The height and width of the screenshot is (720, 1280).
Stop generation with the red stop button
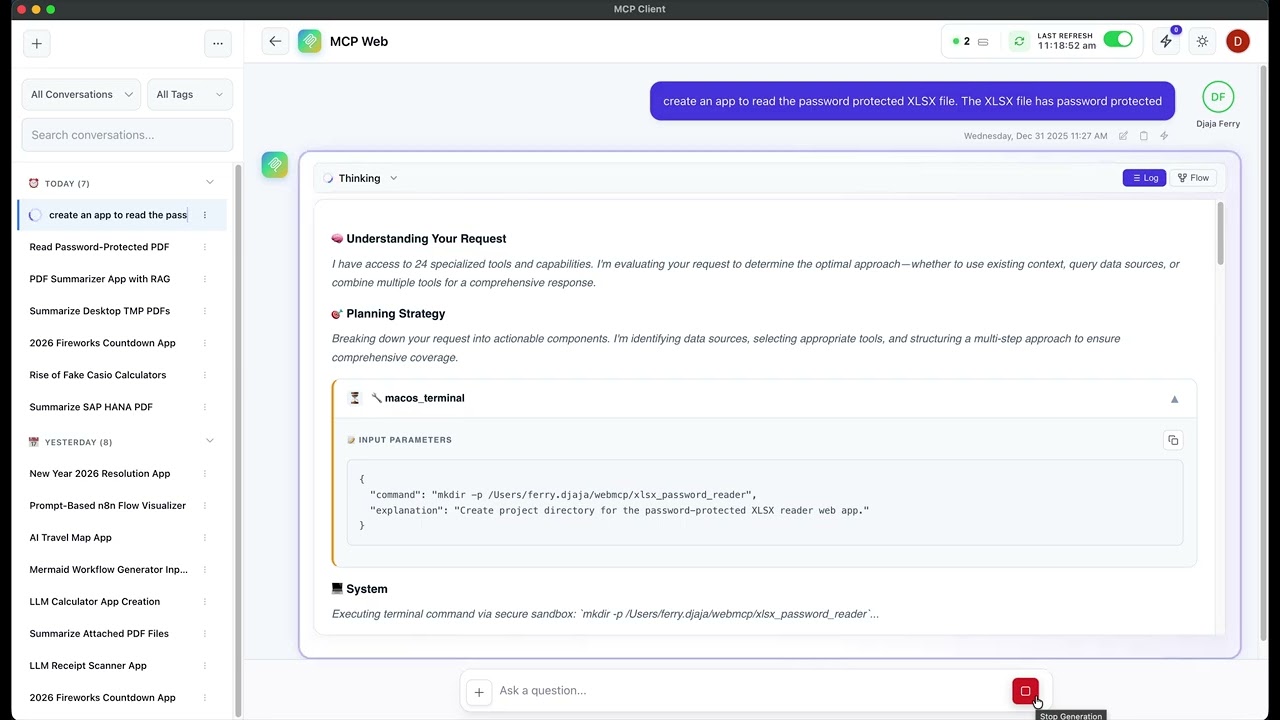point(1025,691)
